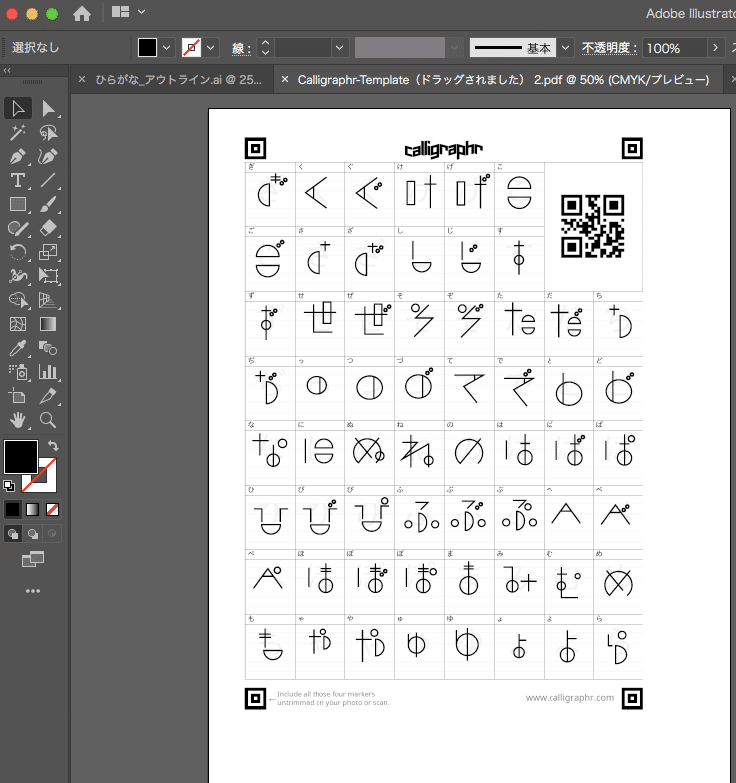Select the Shaper tool
The image size is (736, 783).
click(x=18, y=228)
